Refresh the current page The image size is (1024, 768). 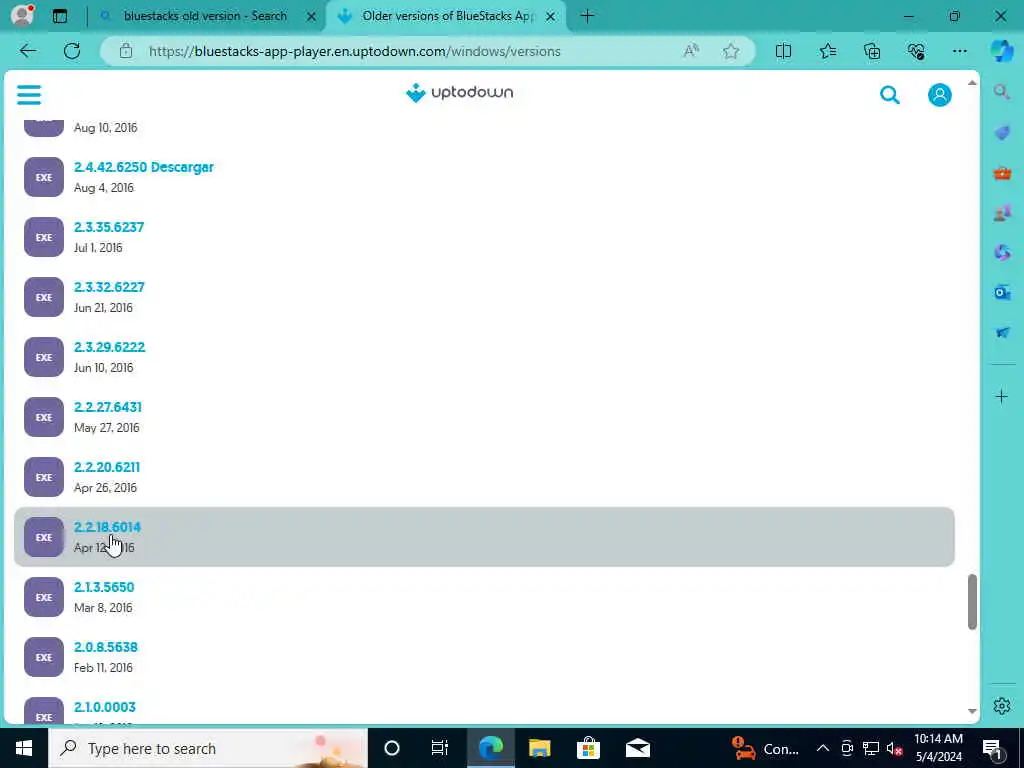(72, 51)
